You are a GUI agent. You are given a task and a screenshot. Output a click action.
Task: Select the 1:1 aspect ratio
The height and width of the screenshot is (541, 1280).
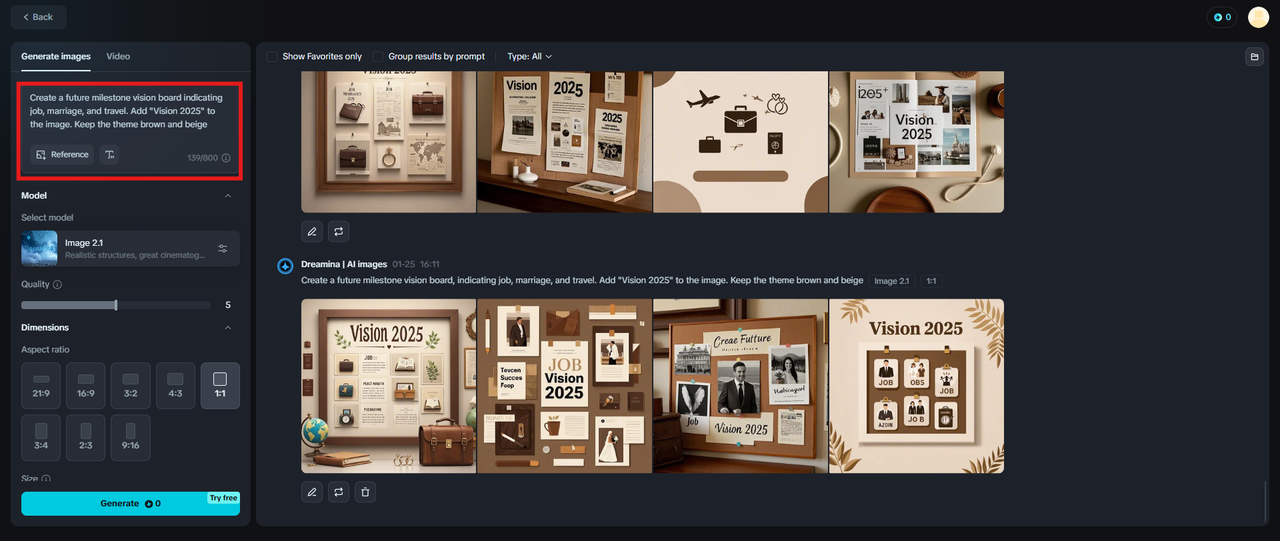click(220, 386)
